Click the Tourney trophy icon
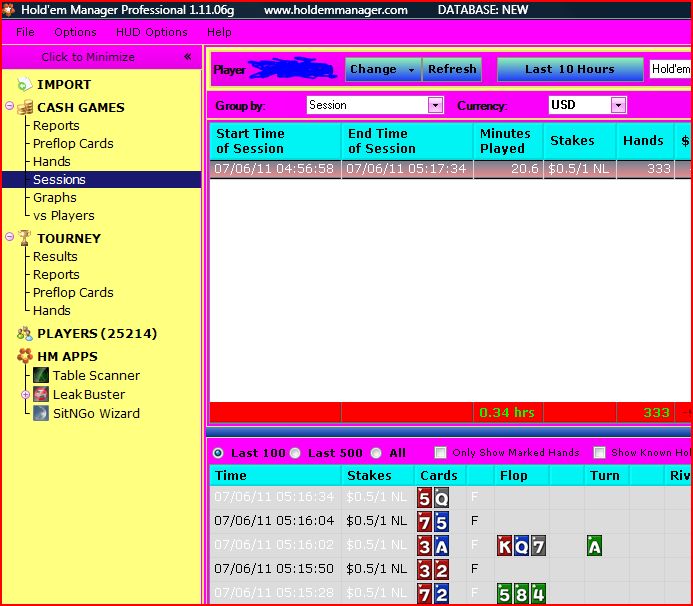Viewport: 693px width, 606px height. (25, 238)
